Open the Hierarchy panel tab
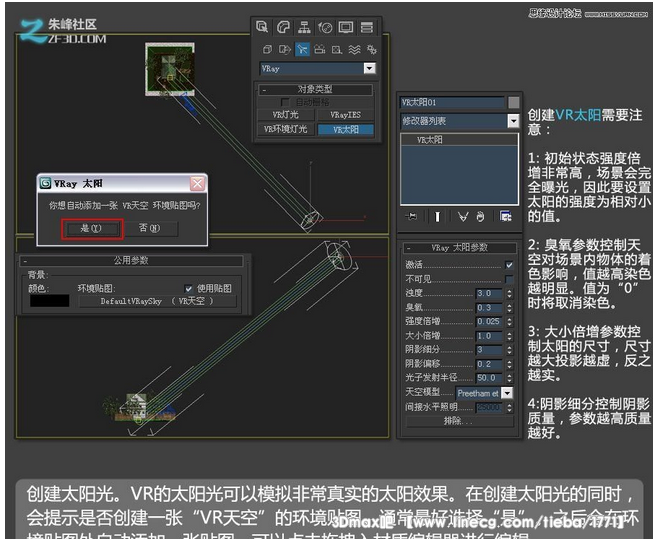The image size is (653, 539). tap(304, 27)
